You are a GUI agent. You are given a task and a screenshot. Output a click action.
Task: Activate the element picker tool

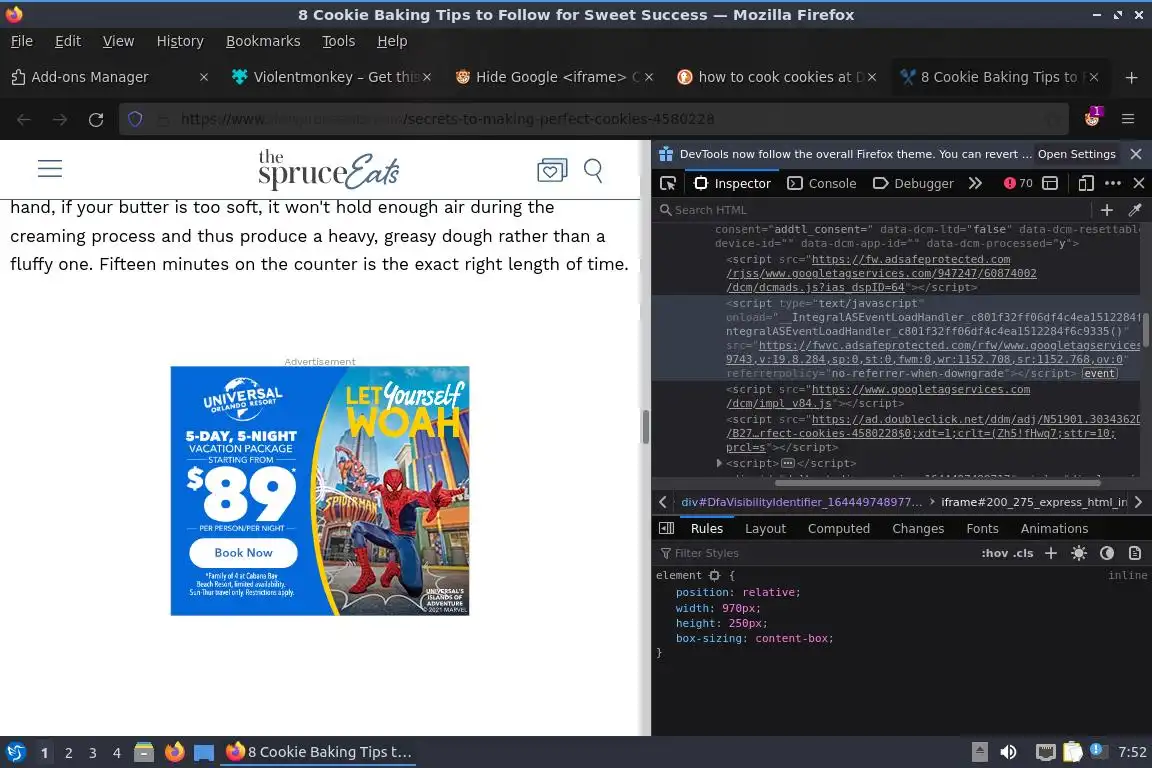coord(668,183)
